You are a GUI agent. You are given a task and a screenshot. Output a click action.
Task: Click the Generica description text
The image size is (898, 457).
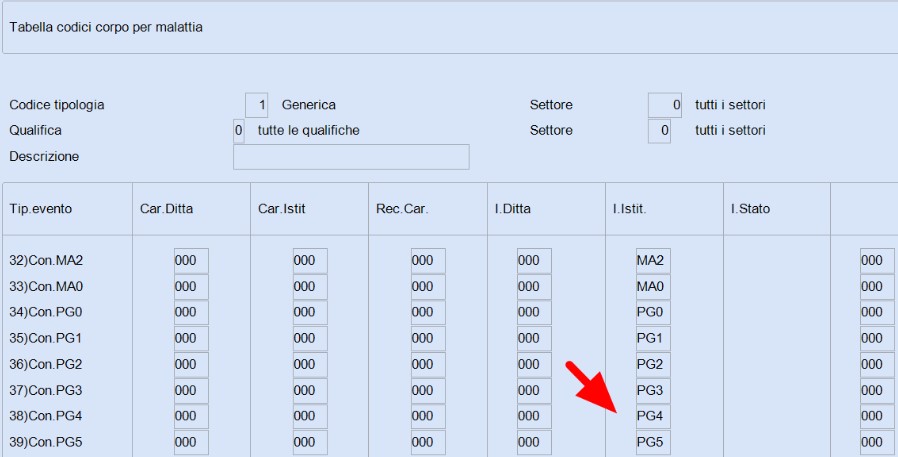click(x=309, y=105)
